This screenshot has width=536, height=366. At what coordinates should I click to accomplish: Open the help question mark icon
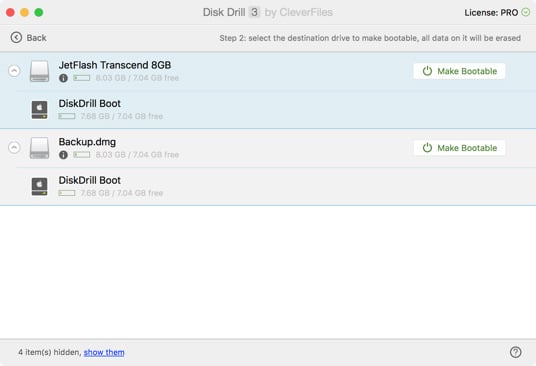point(515,352)
